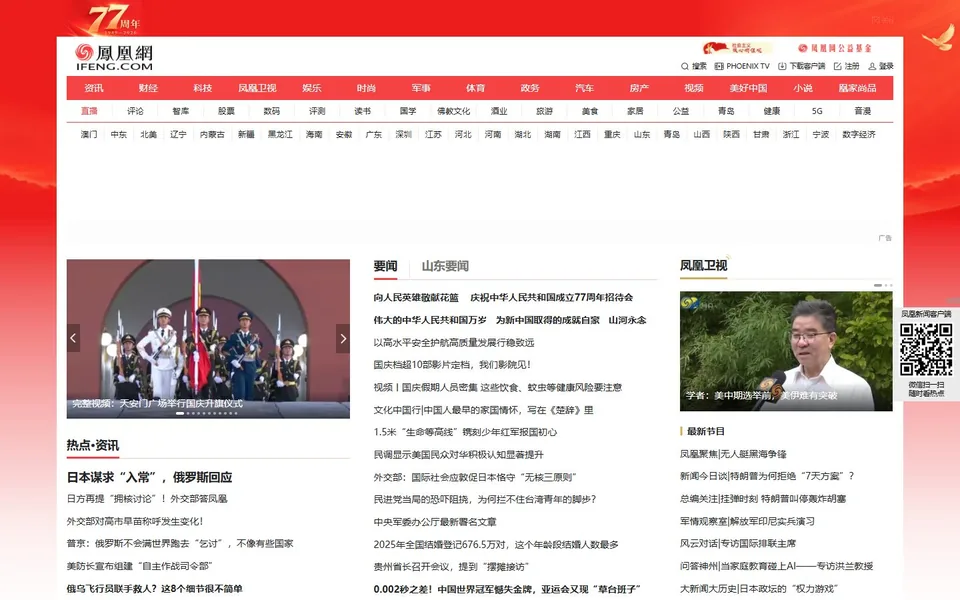The width and height of the screenshot is (960, 600).
Task: Open article 1.5米"生命等高线"
Action: pyautogui.click(x=465, y=432)
